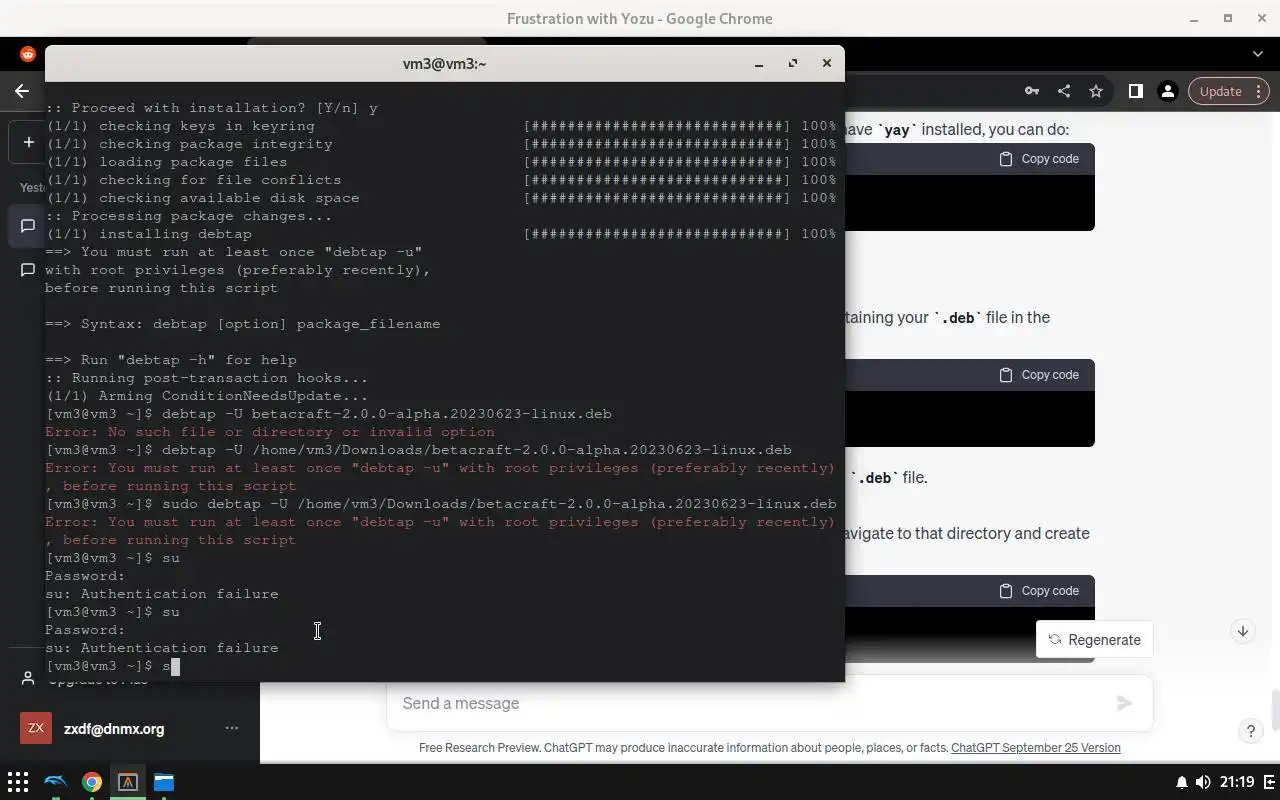Click the last 'su: Authentication failure' line
This screenshot has height=800, width=1280.
(x=162, y=648)
